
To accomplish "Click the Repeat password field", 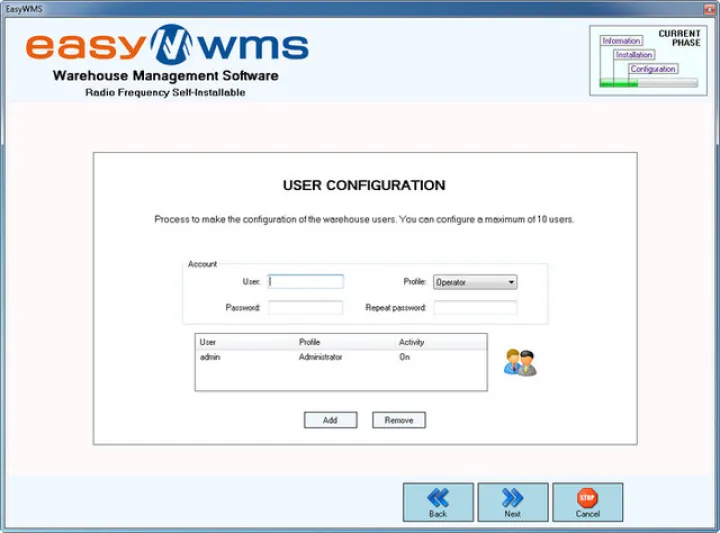I will tap(475, 308).
